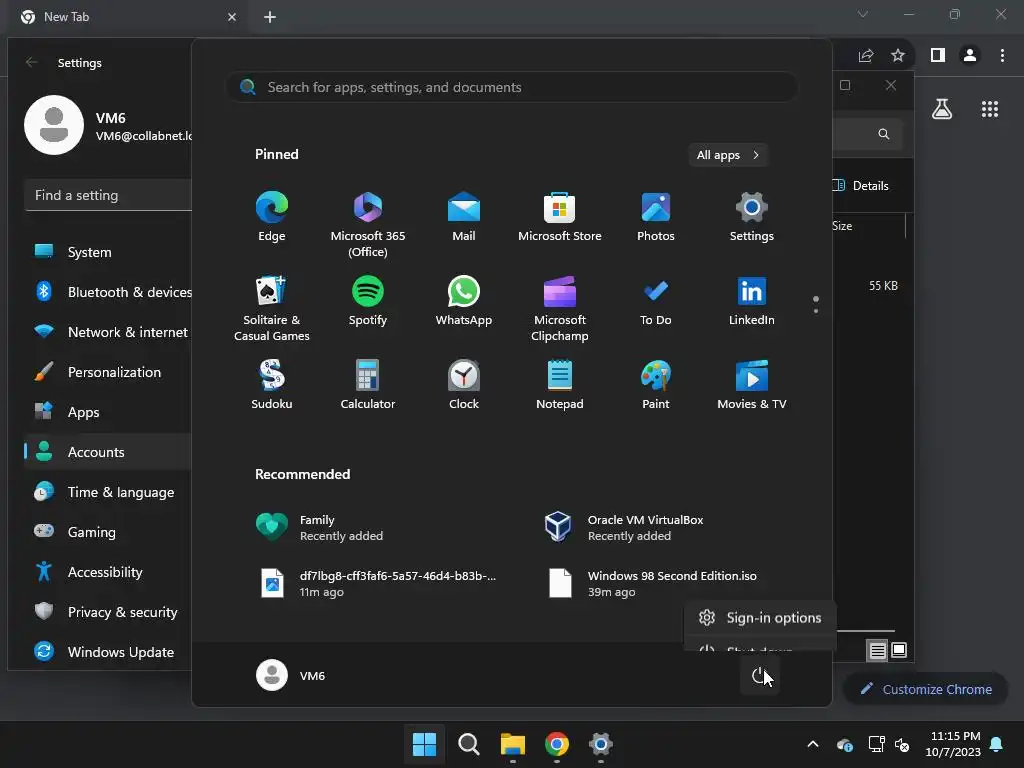Open Chrome Labs flask icon
Screen dimensions: 1024x768
(x=942, y=109)
